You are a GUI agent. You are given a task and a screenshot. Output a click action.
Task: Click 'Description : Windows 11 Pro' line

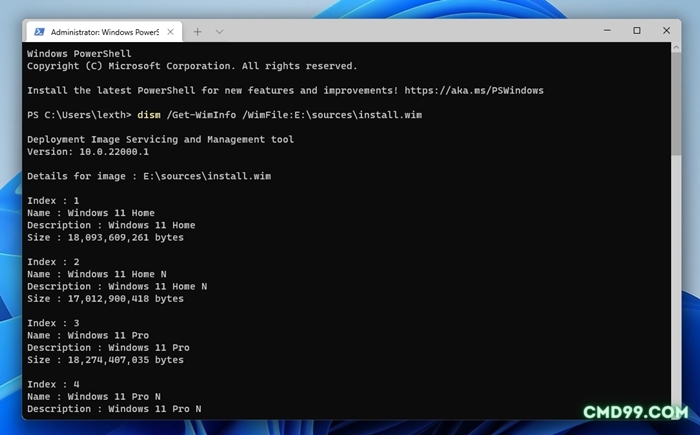[x=108, y=347]
